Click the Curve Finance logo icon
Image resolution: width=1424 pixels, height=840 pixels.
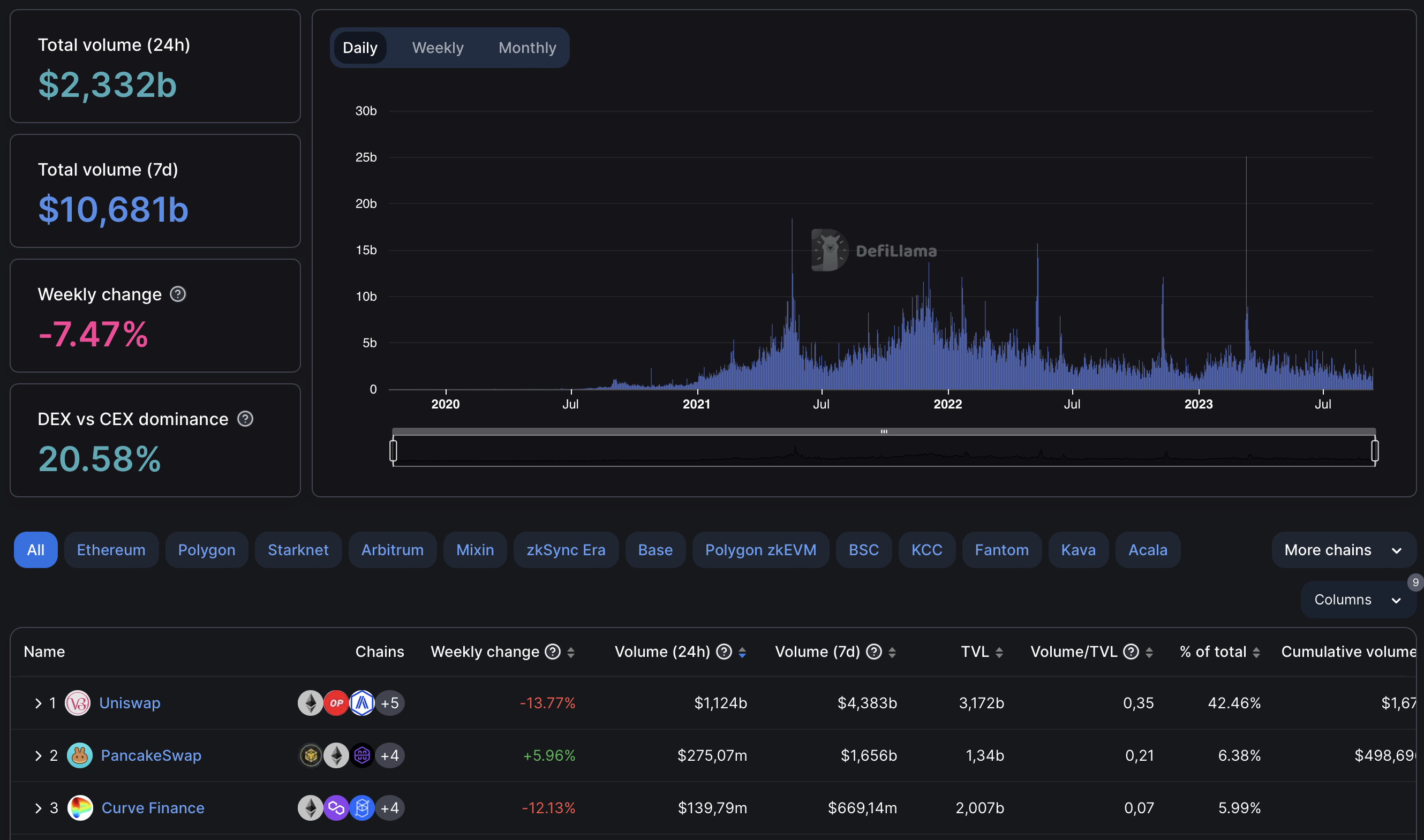click(x=80, y=808)
